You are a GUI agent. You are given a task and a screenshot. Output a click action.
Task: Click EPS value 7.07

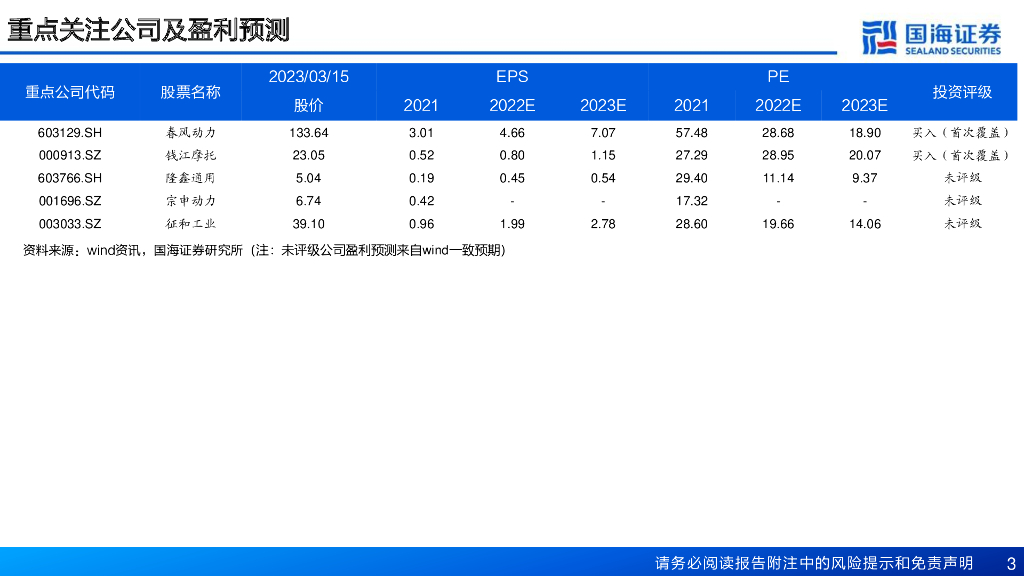click(603, 133)
